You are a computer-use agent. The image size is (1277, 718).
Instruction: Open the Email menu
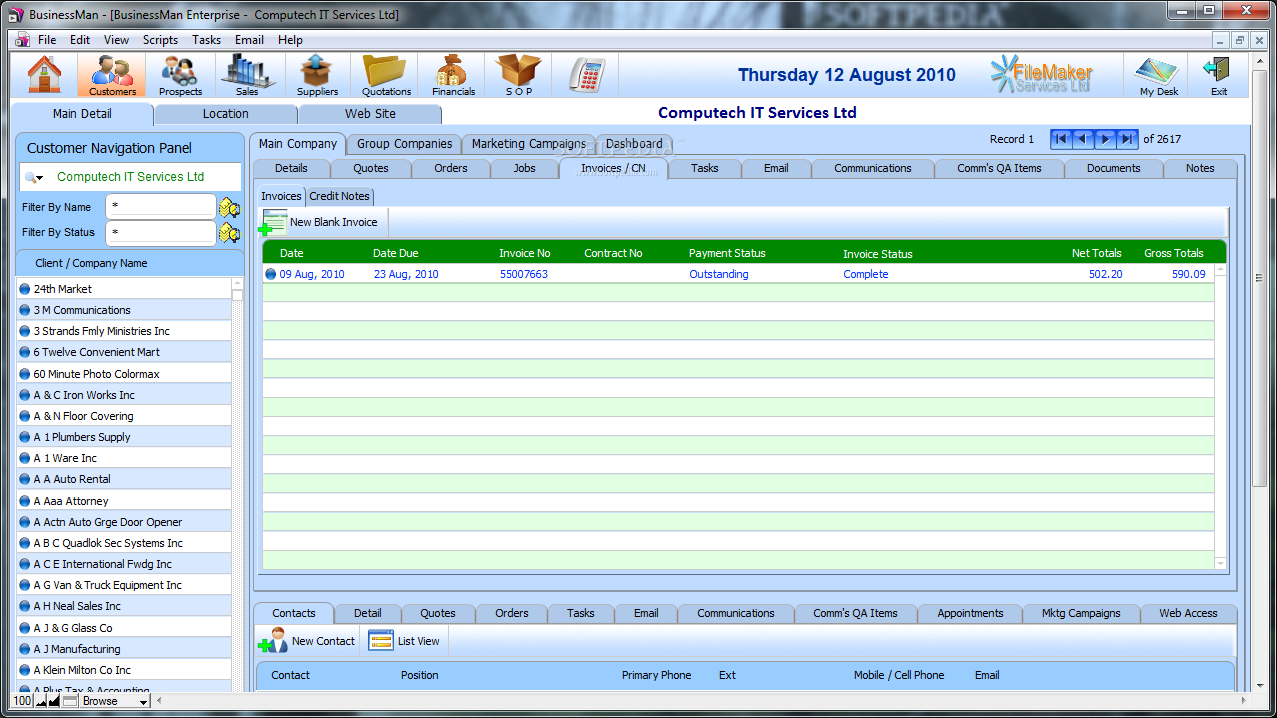249,40
